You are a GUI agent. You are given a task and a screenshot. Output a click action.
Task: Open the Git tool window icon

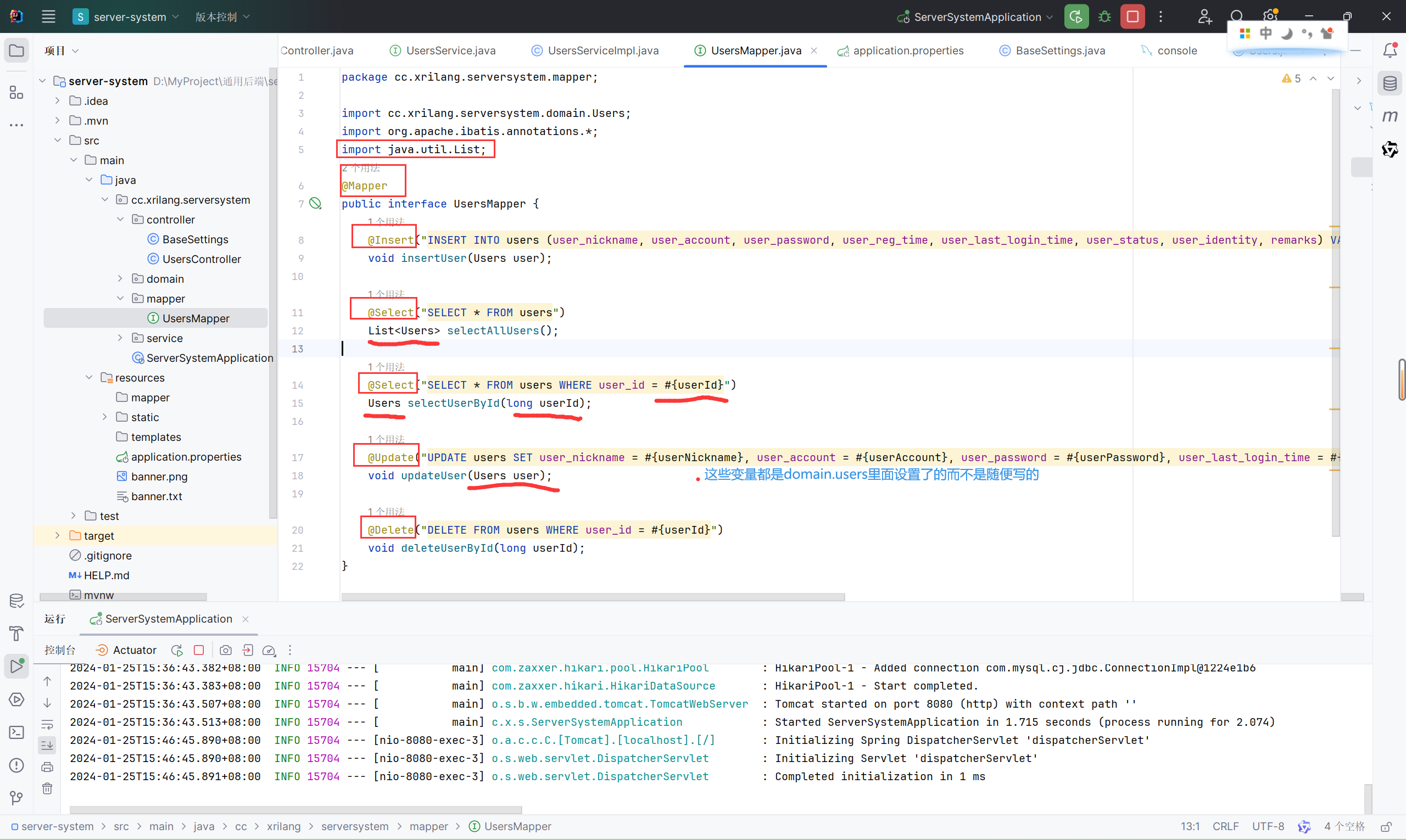16,798
